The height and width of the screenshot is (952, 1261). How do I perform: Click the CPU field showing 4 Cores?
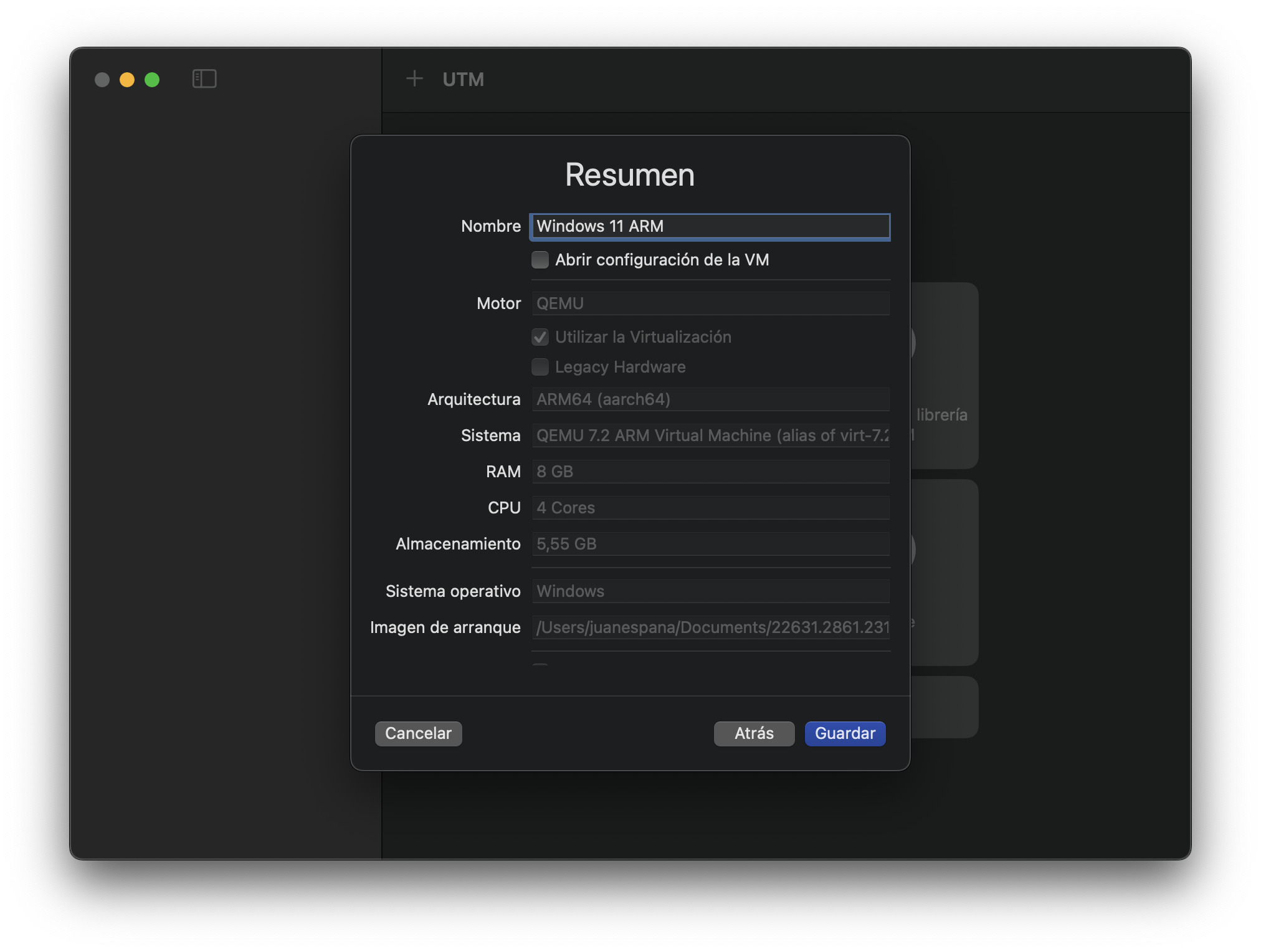tap(710, 508)
